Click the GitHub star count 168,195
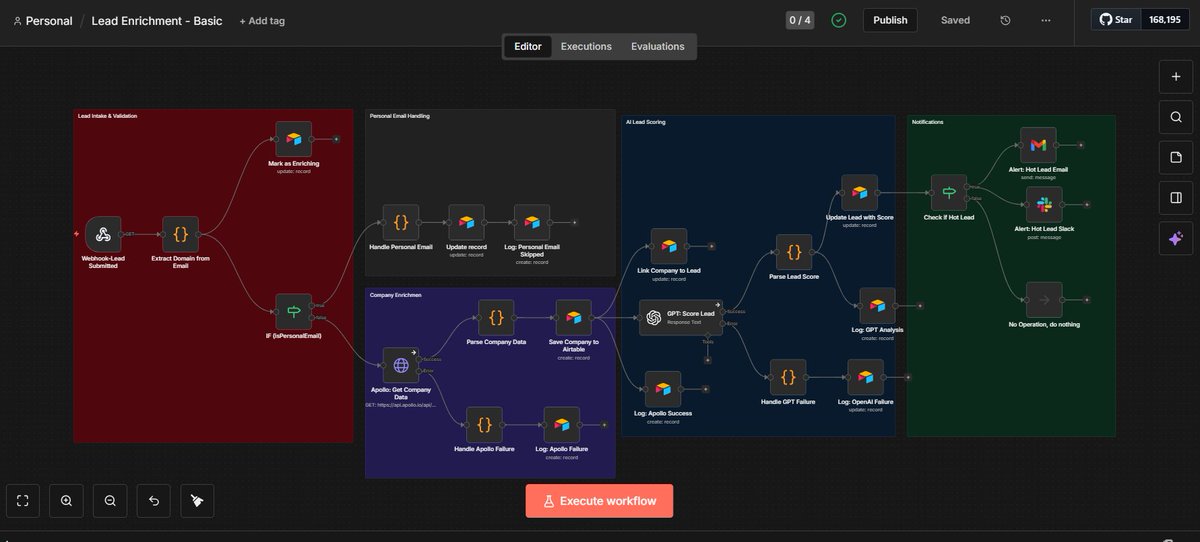Screen dimensions: 1200x542 point(1164,20)
